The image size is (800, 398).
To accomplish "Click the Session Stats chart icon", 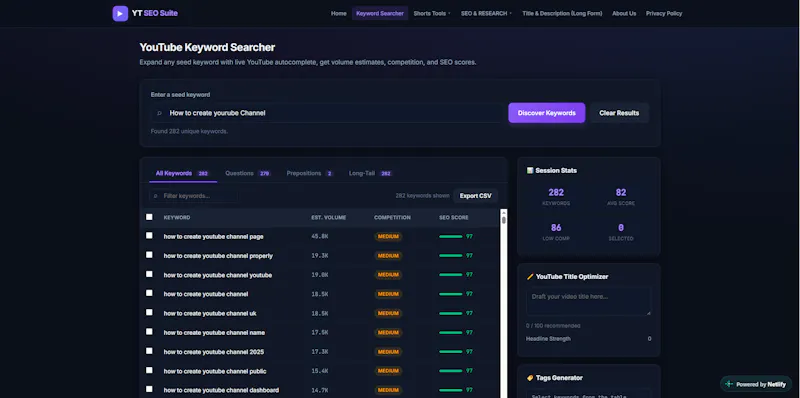I will coord(530,170).
